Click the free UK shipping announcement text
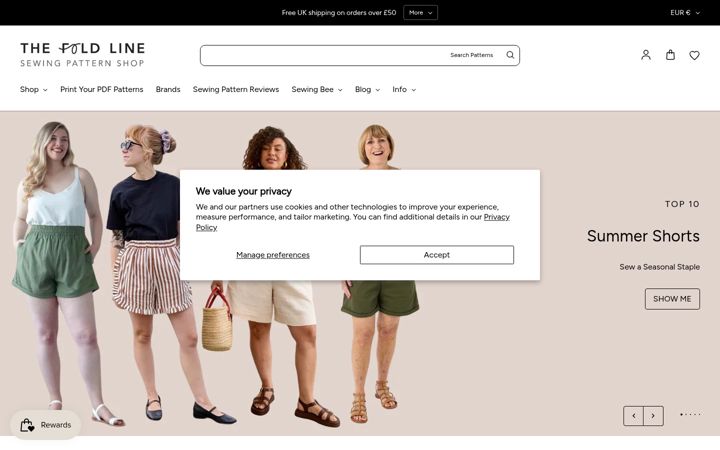720x450 pixels. coord(339,13)
